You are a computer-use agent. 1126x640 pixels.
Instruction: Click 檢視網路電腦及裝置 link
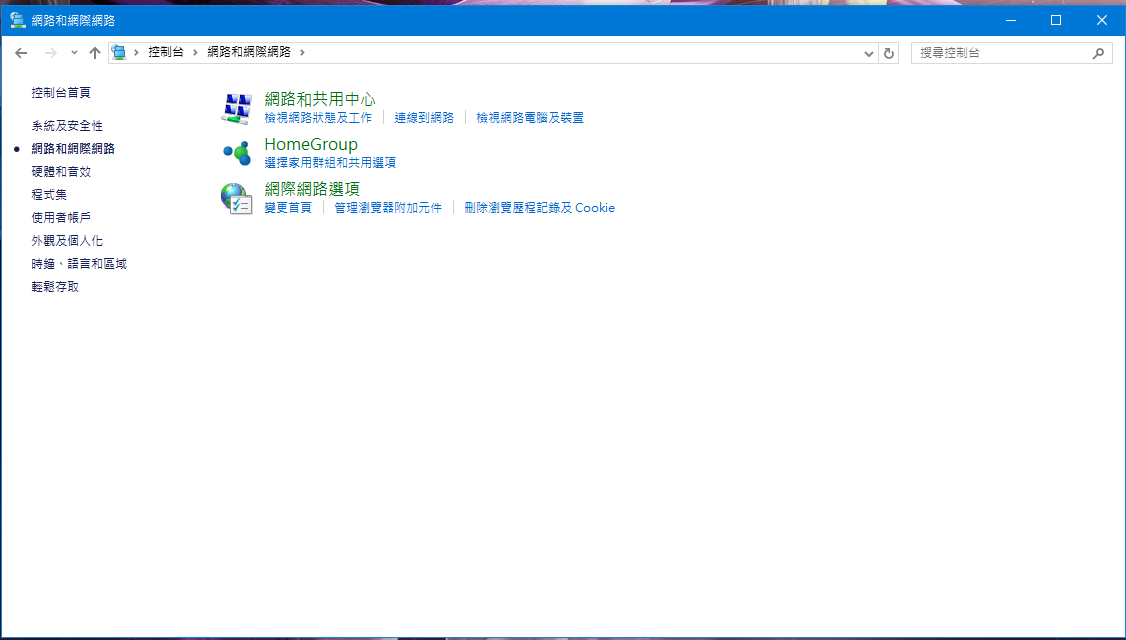click(x=530, y=118)
